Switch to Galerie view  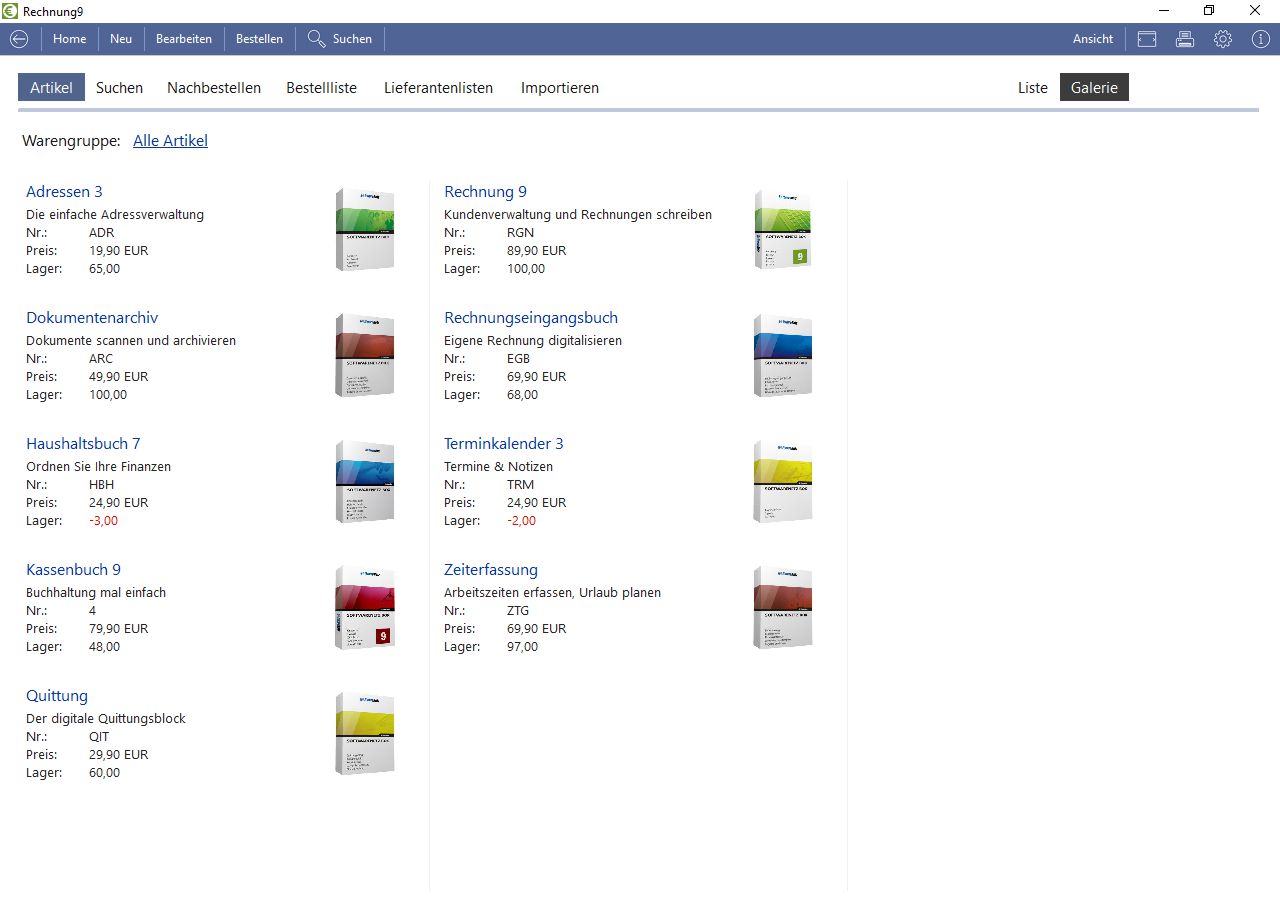(1094, 88)
